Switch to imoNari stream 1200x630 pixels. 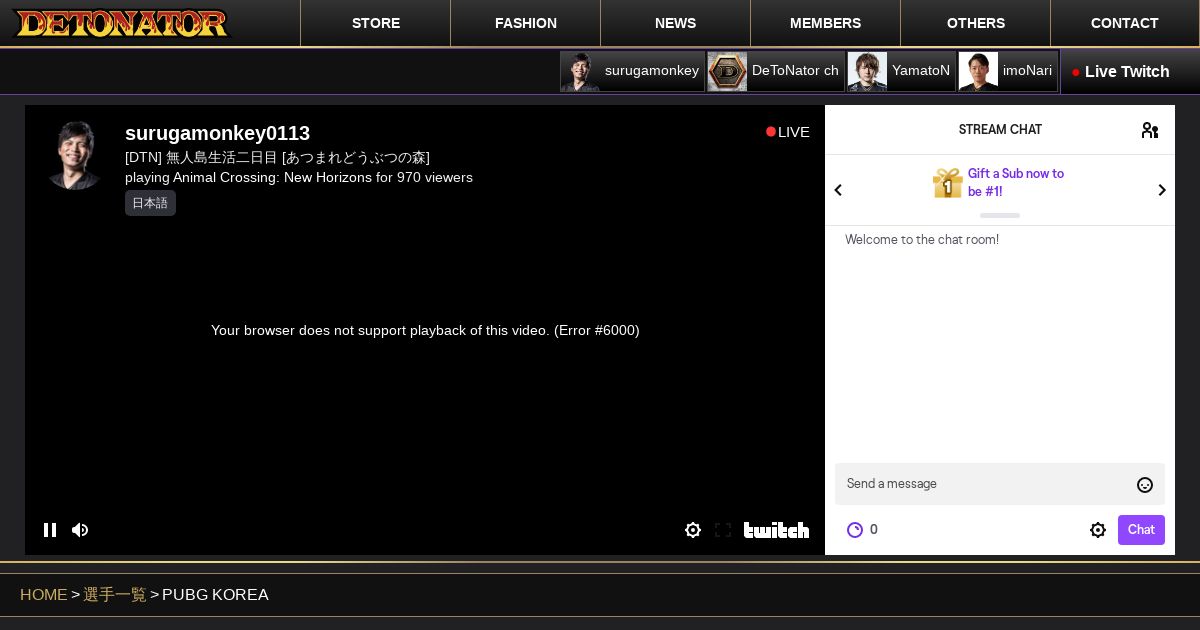click(1008, 71)
